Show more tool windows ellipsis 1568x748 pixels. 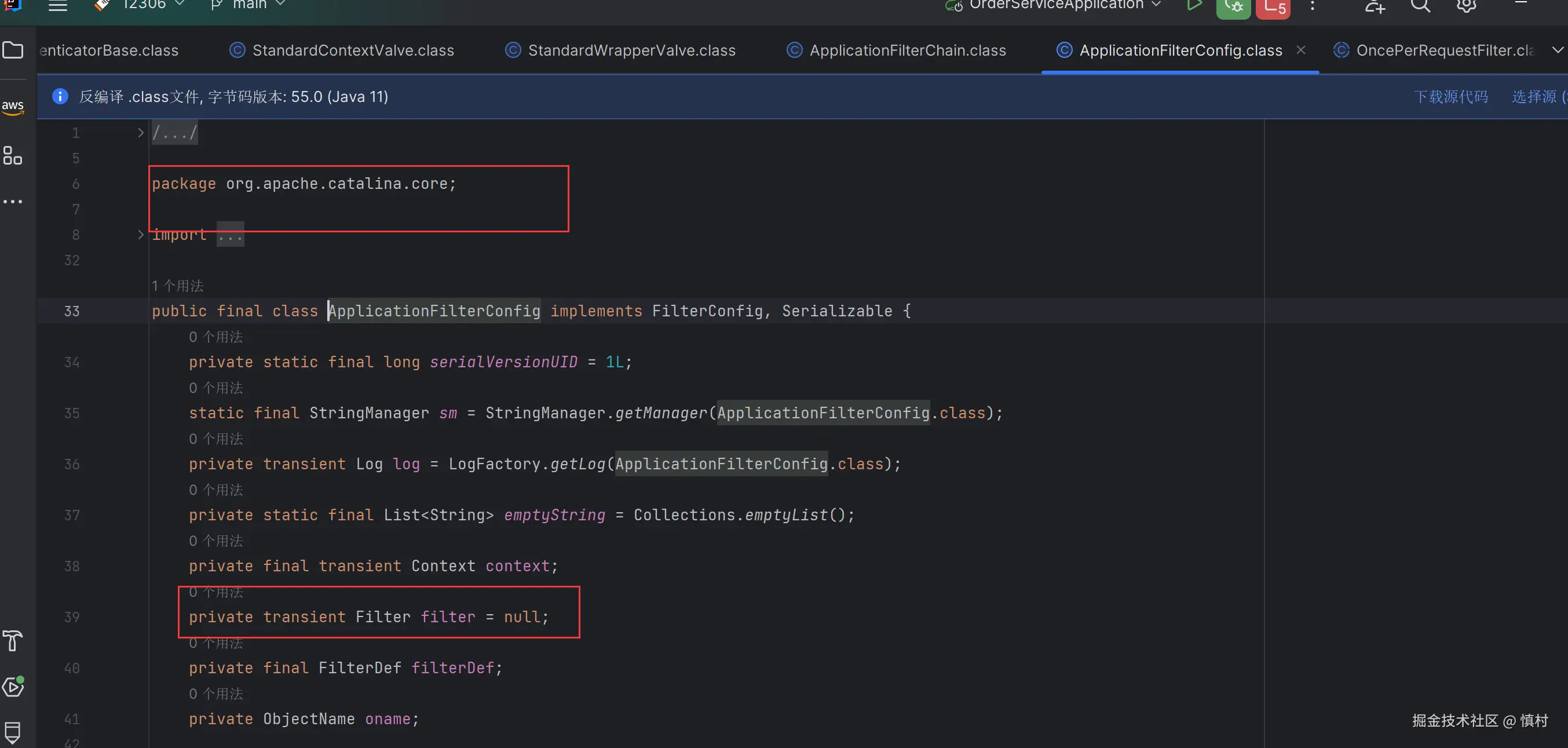point(13,202)
